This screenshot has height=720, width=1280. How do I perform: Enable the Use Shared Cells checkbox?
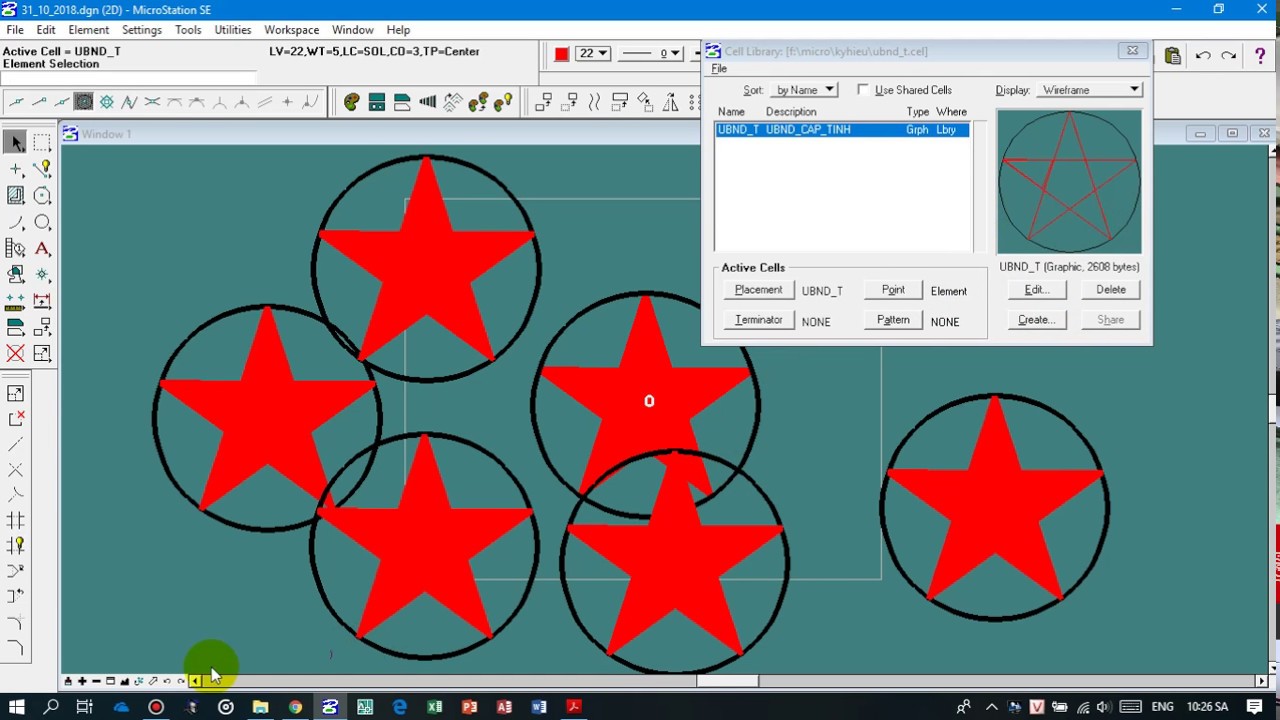[863, 90]
